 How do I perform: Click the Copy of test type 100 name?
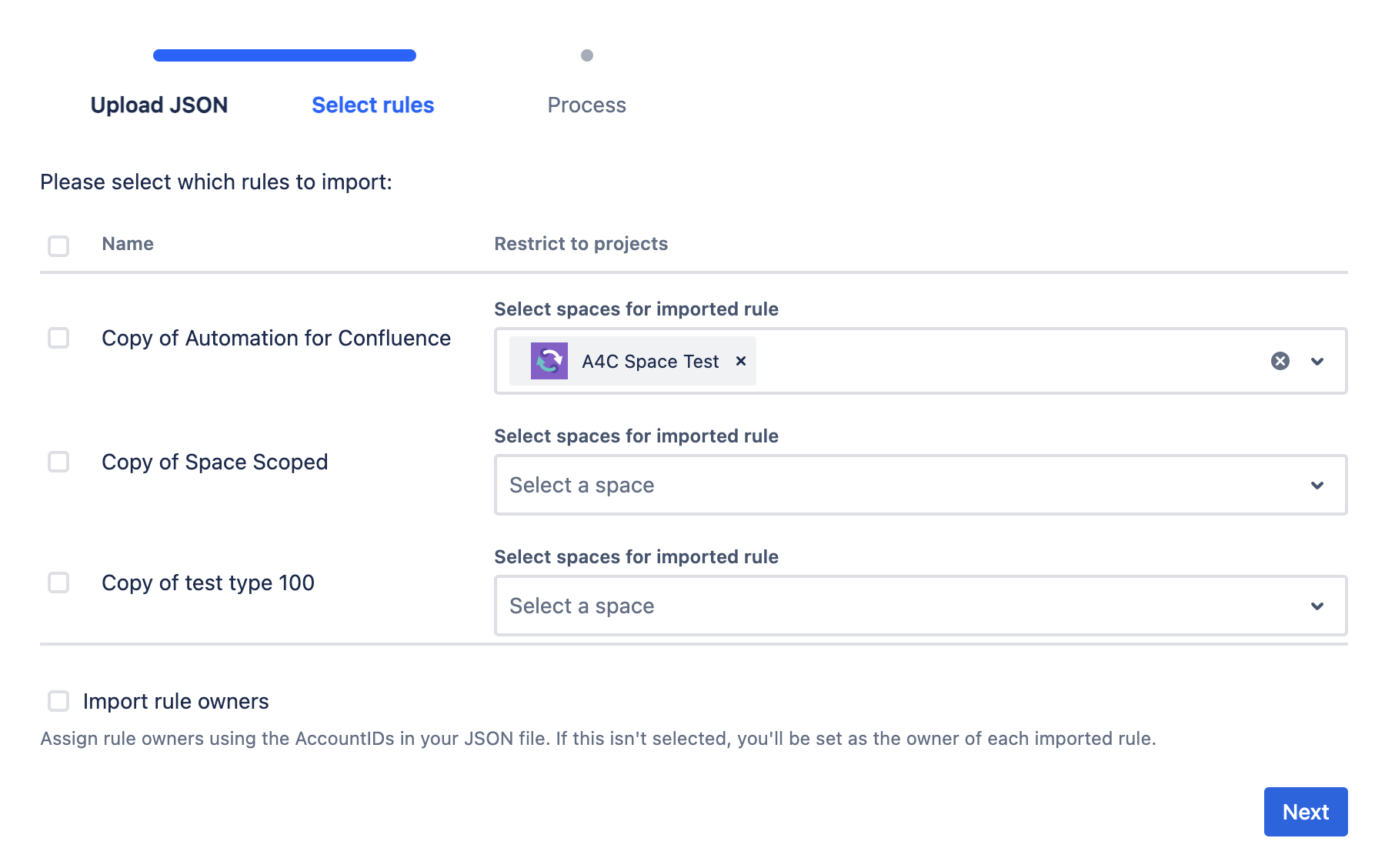(208, 583)
